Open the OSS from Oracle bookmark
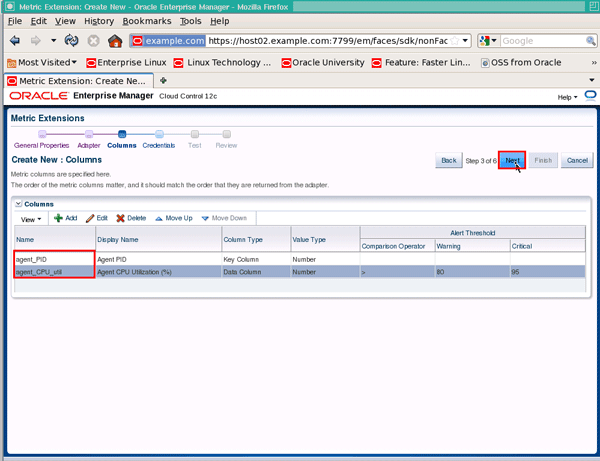Screen dimensions: 600x461 click(x=521, y=62)
